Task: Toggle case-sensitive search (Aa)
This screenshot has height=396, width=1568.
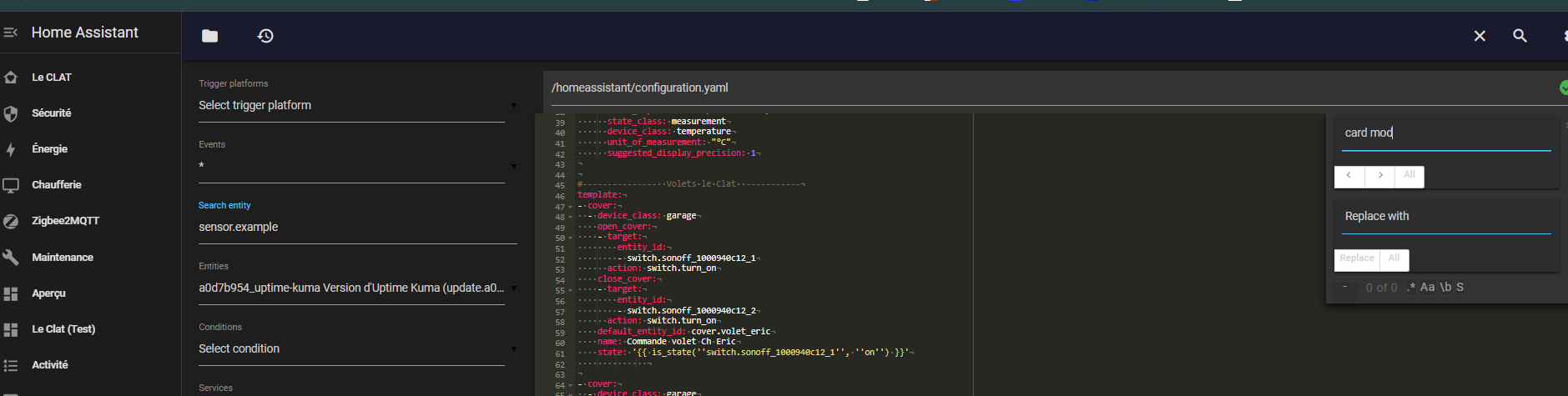Action: coord(1428,287)
